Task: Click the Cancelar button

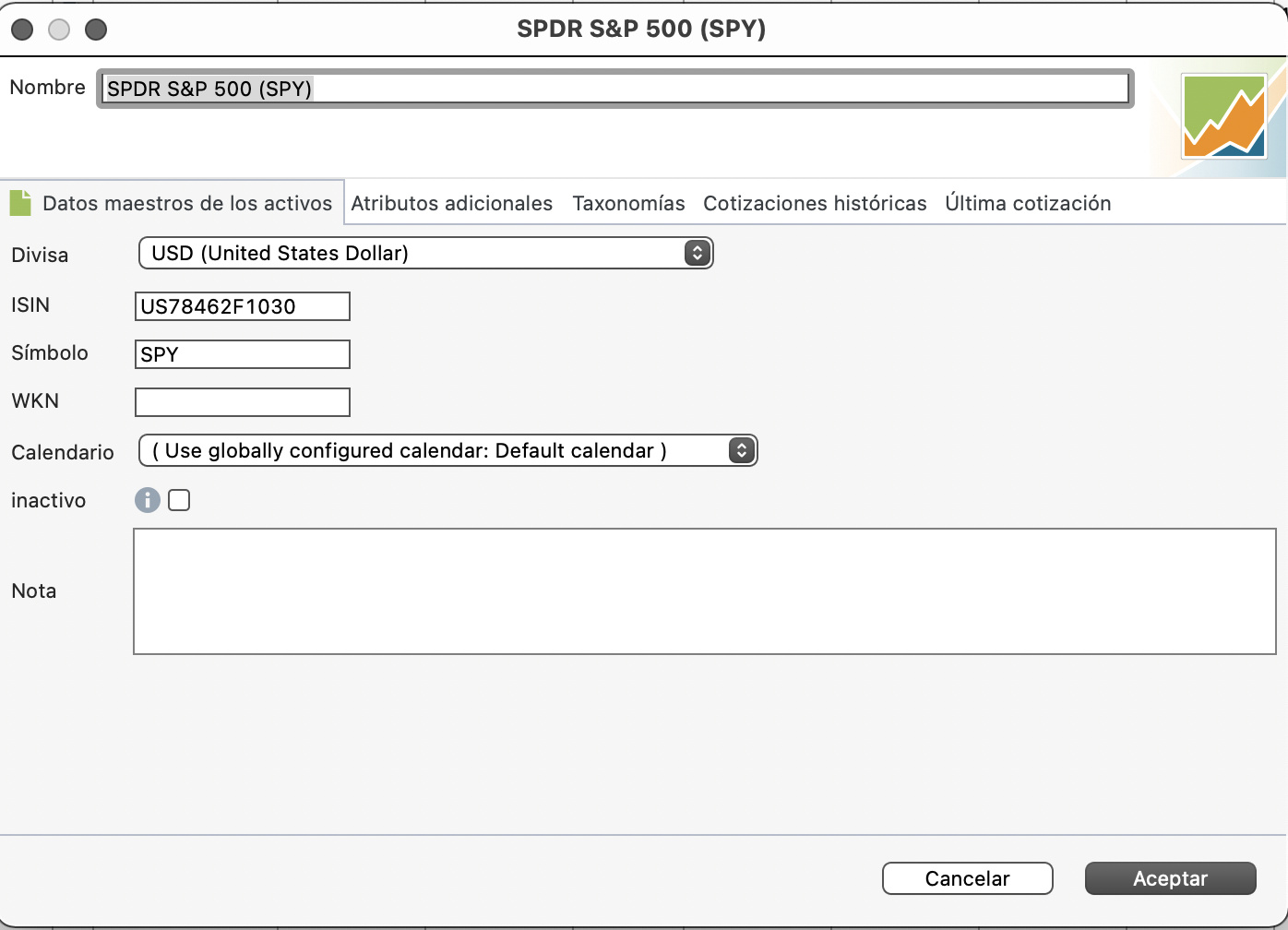Action: click(x=968, y=878)
